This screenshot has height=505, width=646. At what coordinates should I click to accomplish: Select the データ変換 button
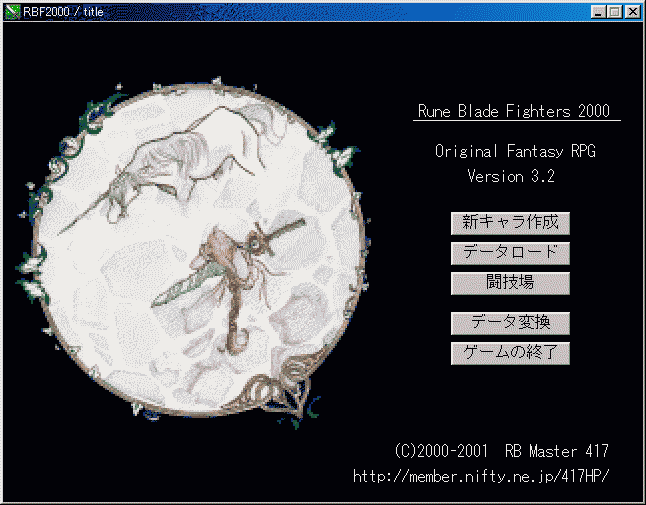(x=510, y=323)
